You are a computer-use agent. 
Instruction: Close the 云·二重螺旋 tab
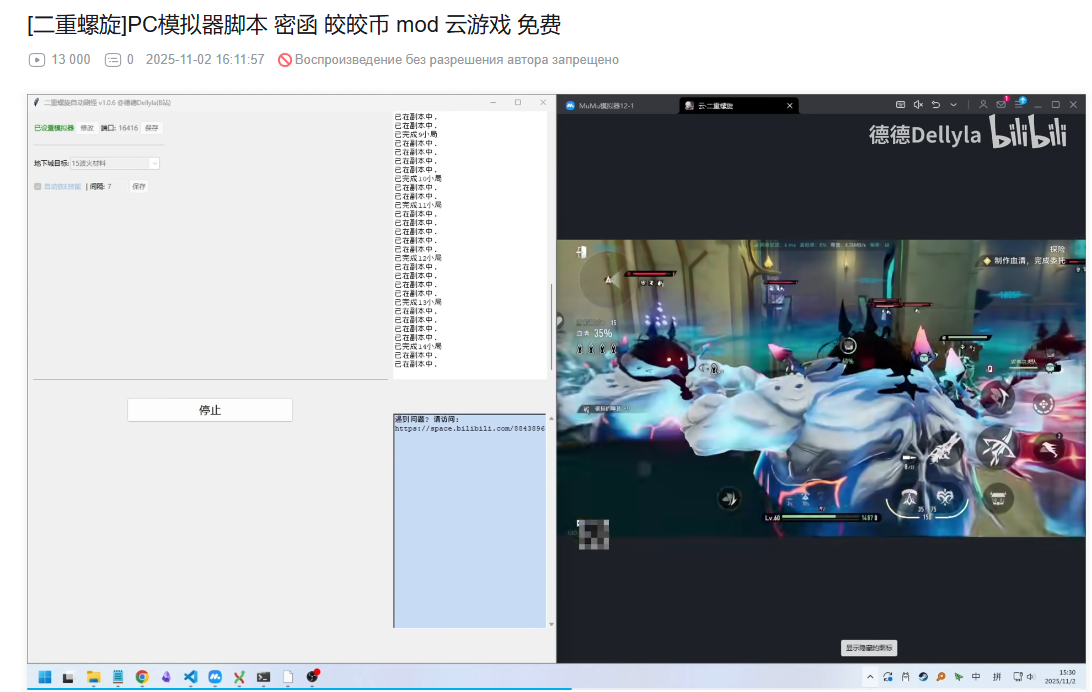pyautogui.click(x=790, y=106)
